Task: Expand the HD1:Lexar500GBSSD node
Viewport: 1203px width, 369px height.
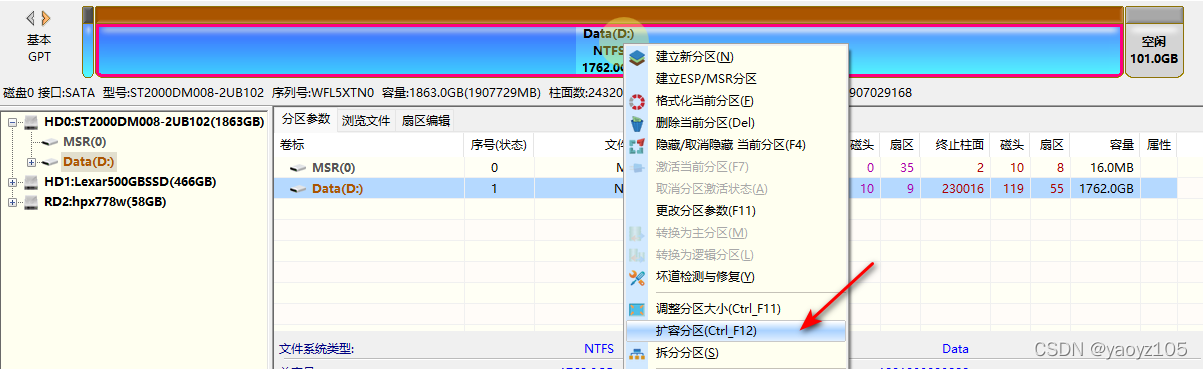Action: [13, 182]
